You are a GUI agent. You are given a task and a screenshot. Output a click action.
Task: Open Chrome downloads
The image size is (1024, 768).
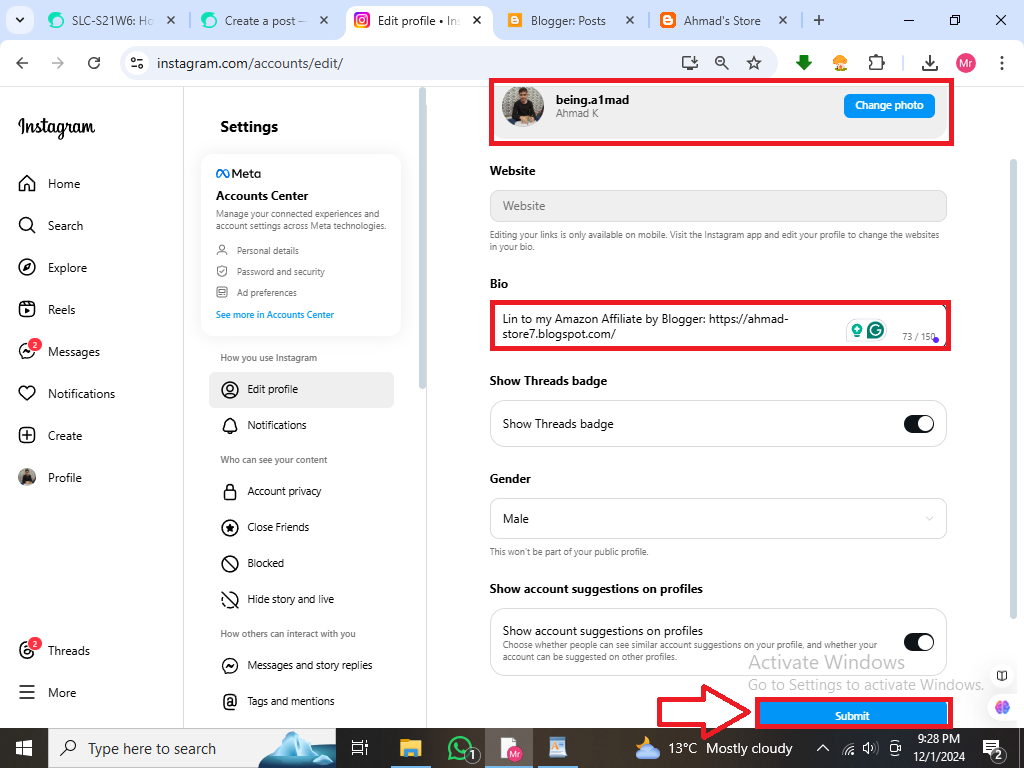929,63
